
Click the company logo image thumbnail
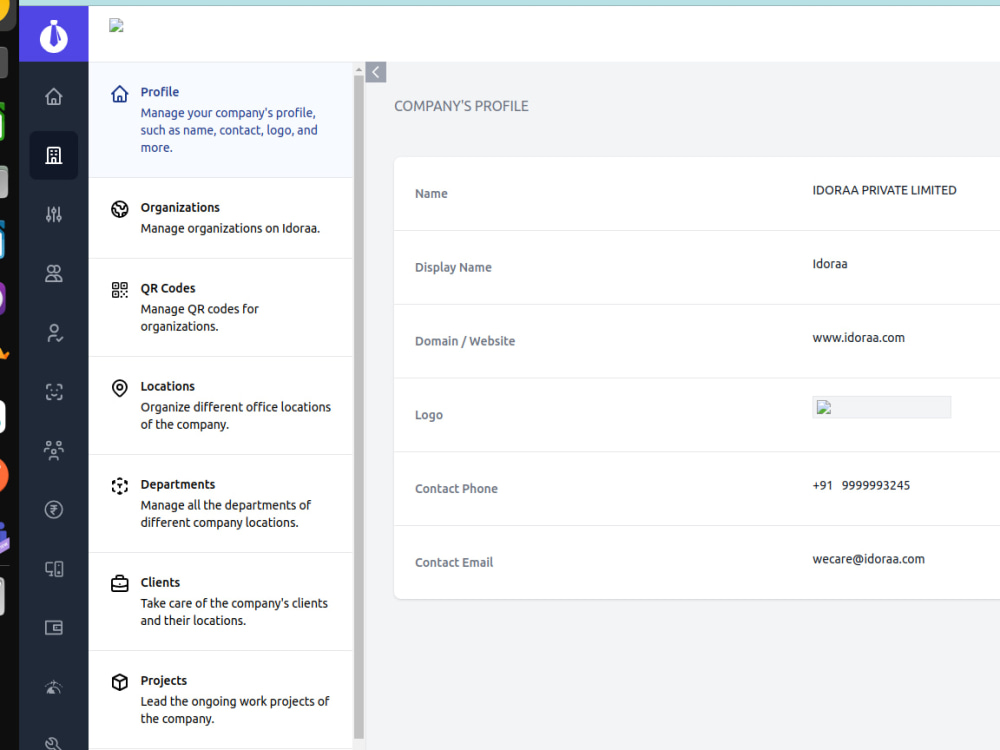881,408
